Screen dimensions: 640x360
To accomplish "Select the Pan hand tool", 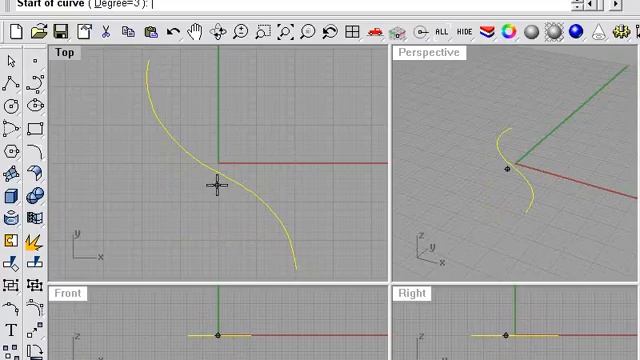I will pos(195,32).
